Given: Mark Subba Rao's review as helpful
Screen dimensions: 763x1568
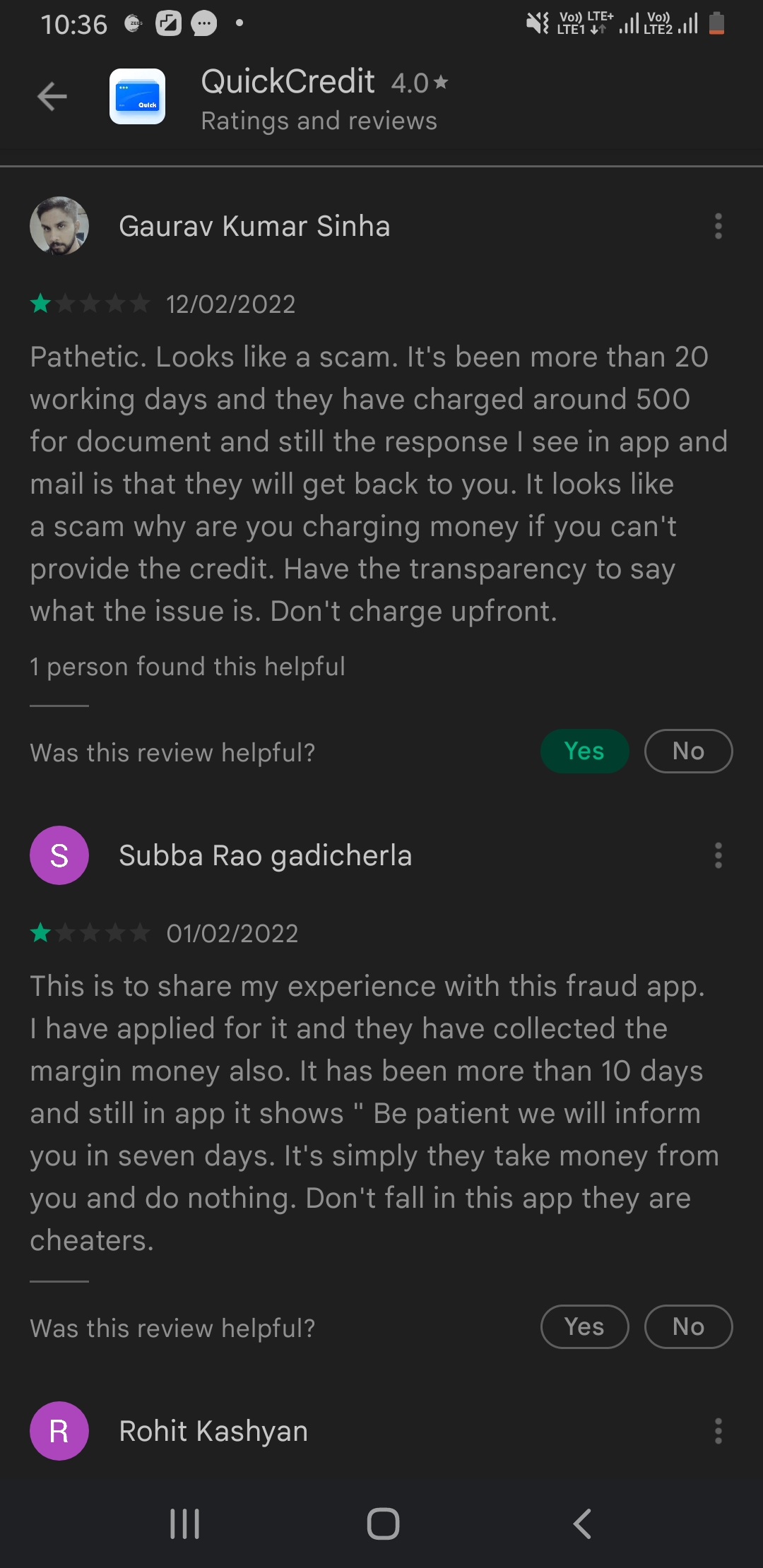Looking at the screenshot, I should (x=584, y=1326).
